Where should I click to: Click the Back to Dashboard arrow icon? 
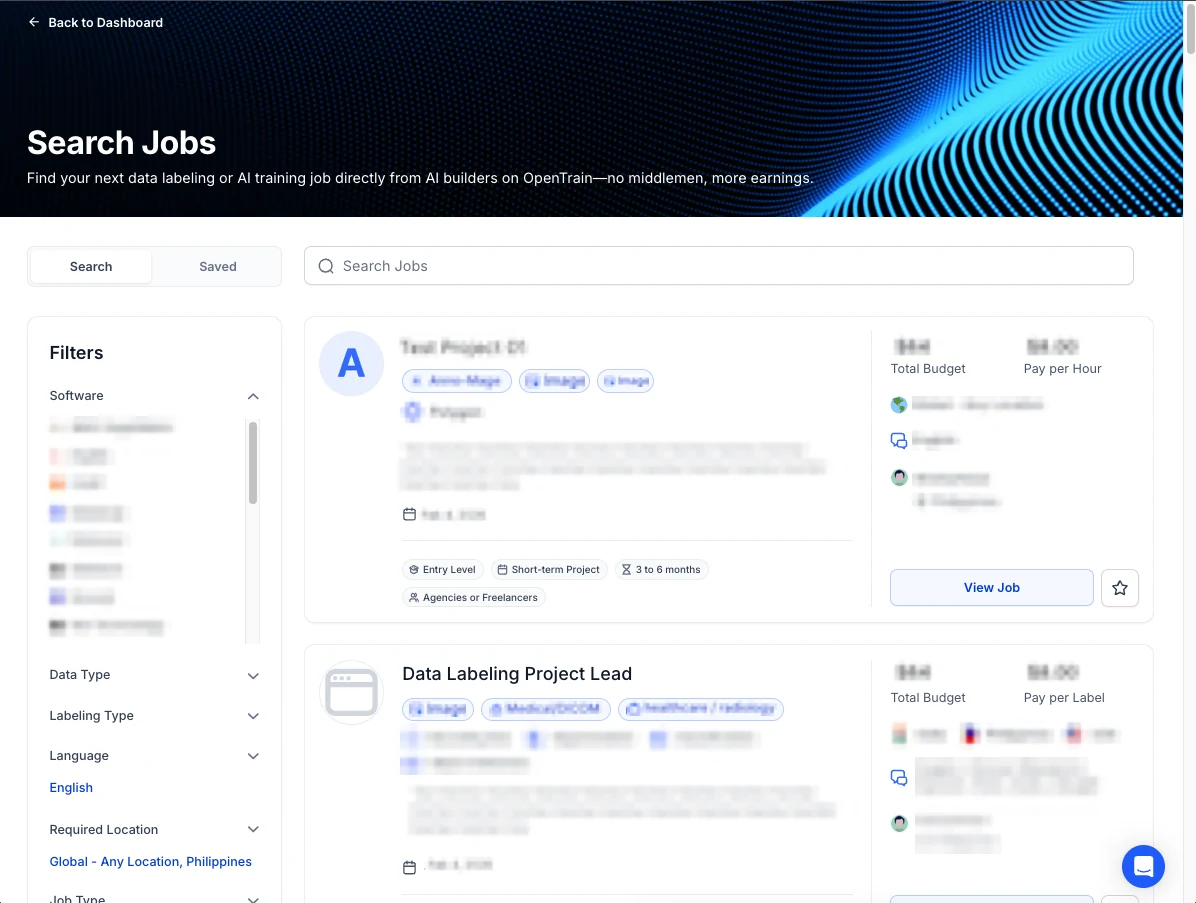coord(34,22)
